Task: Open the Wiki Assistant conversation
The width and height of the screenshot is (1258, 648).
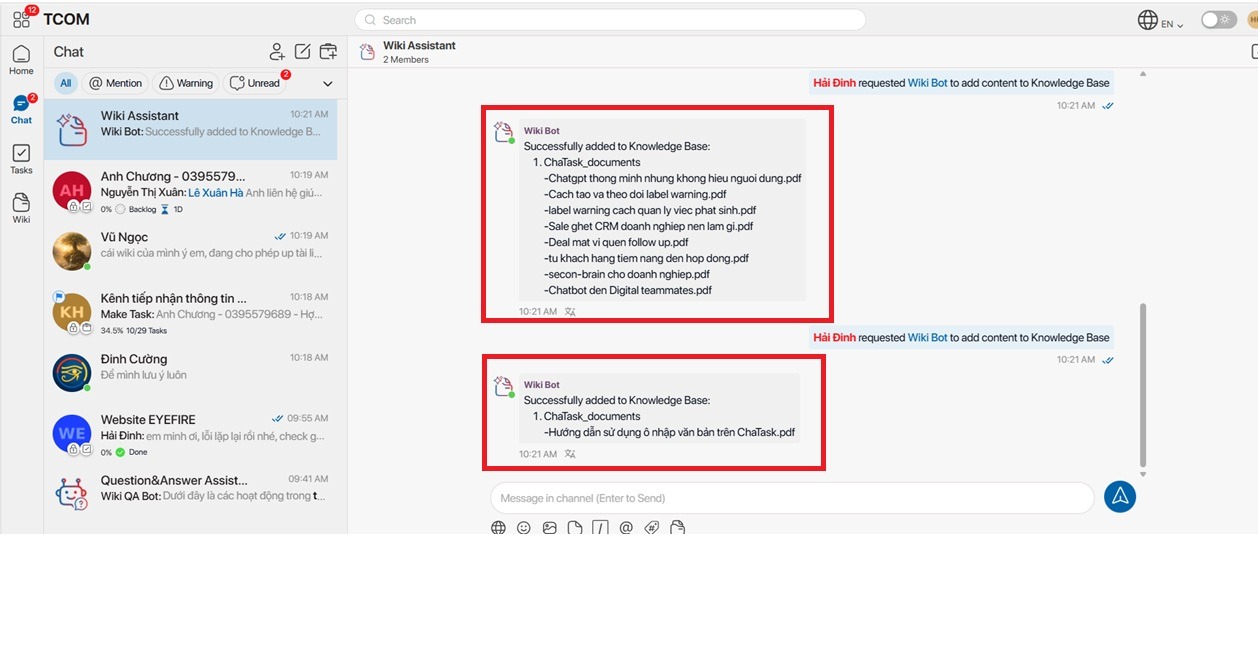Action: coord(191,129)
